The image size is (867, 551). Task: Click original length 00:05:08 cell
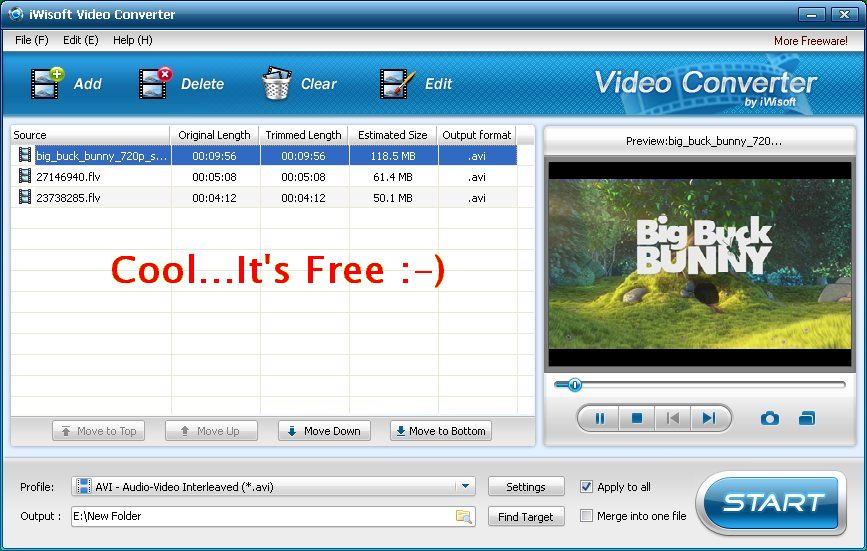pos(215,177)
